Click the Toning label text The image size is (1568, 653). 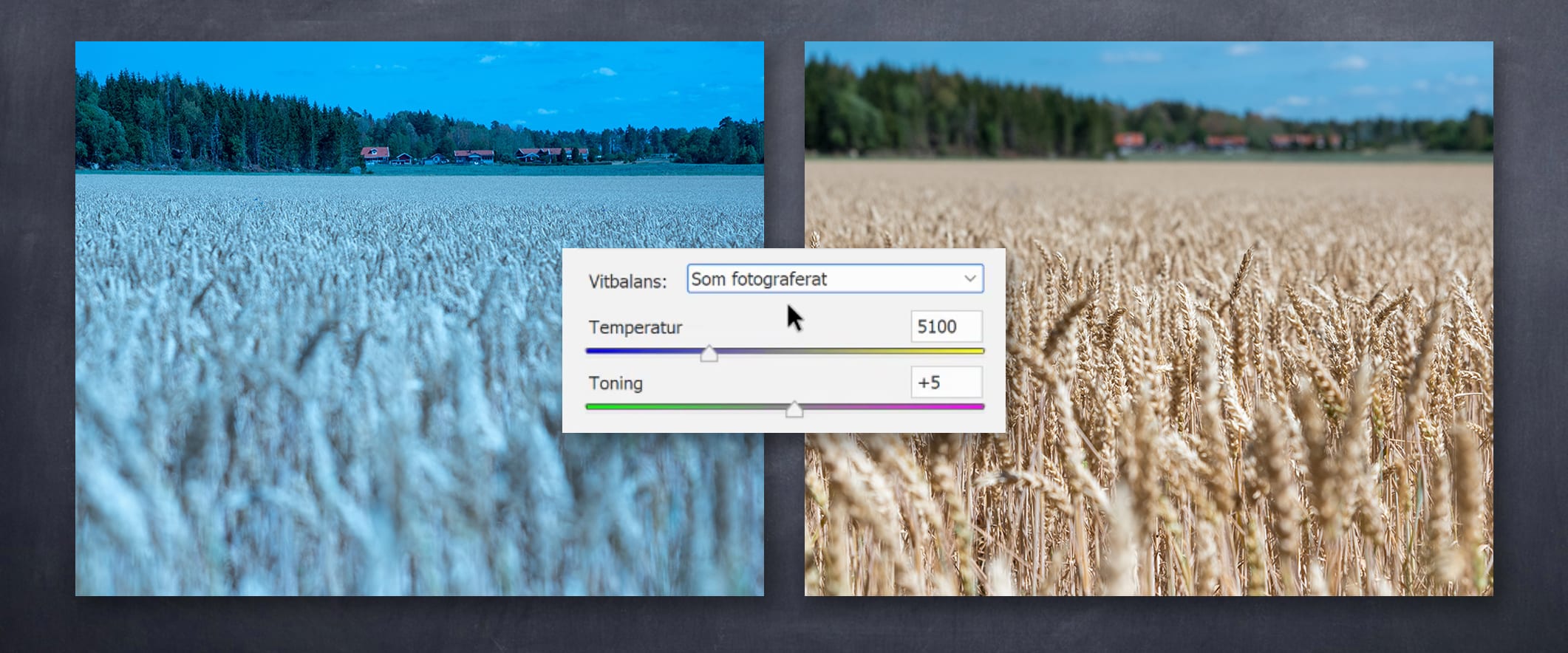click(616, 383)
